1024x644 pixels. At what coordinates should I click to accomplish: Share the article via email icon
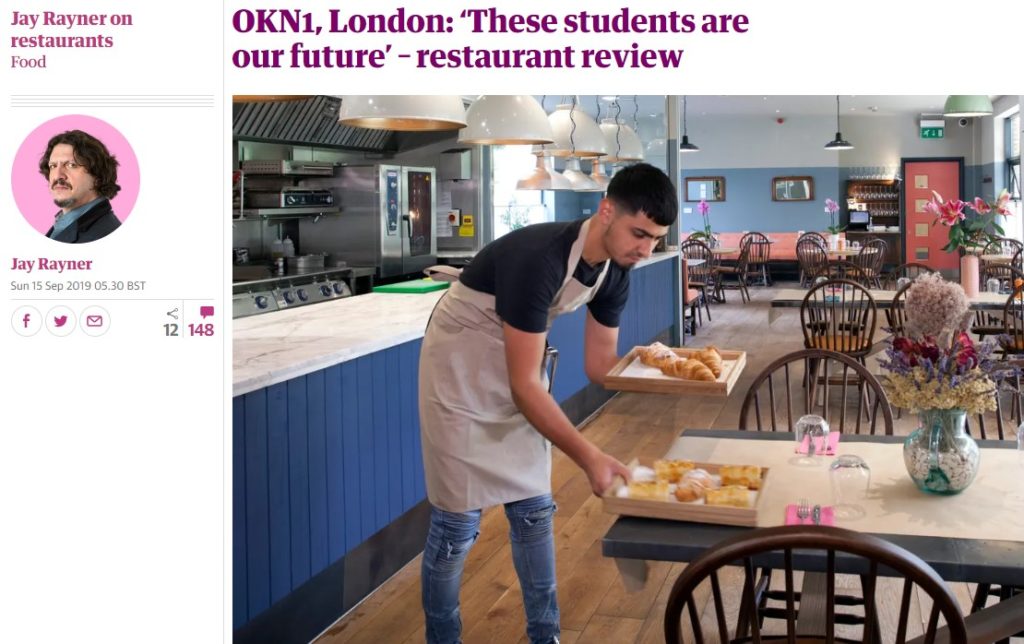(95, 321)
